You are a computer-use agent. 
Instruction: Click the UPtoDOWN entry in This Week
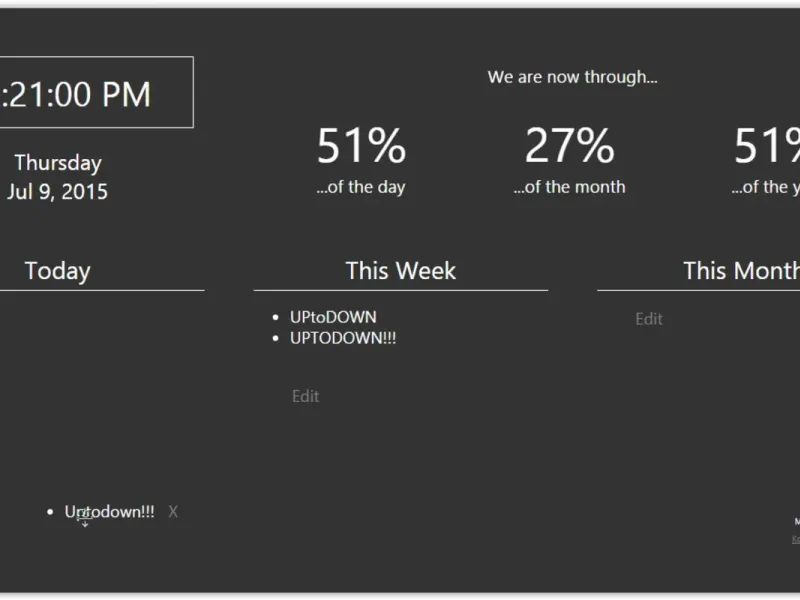pos(333,317)
